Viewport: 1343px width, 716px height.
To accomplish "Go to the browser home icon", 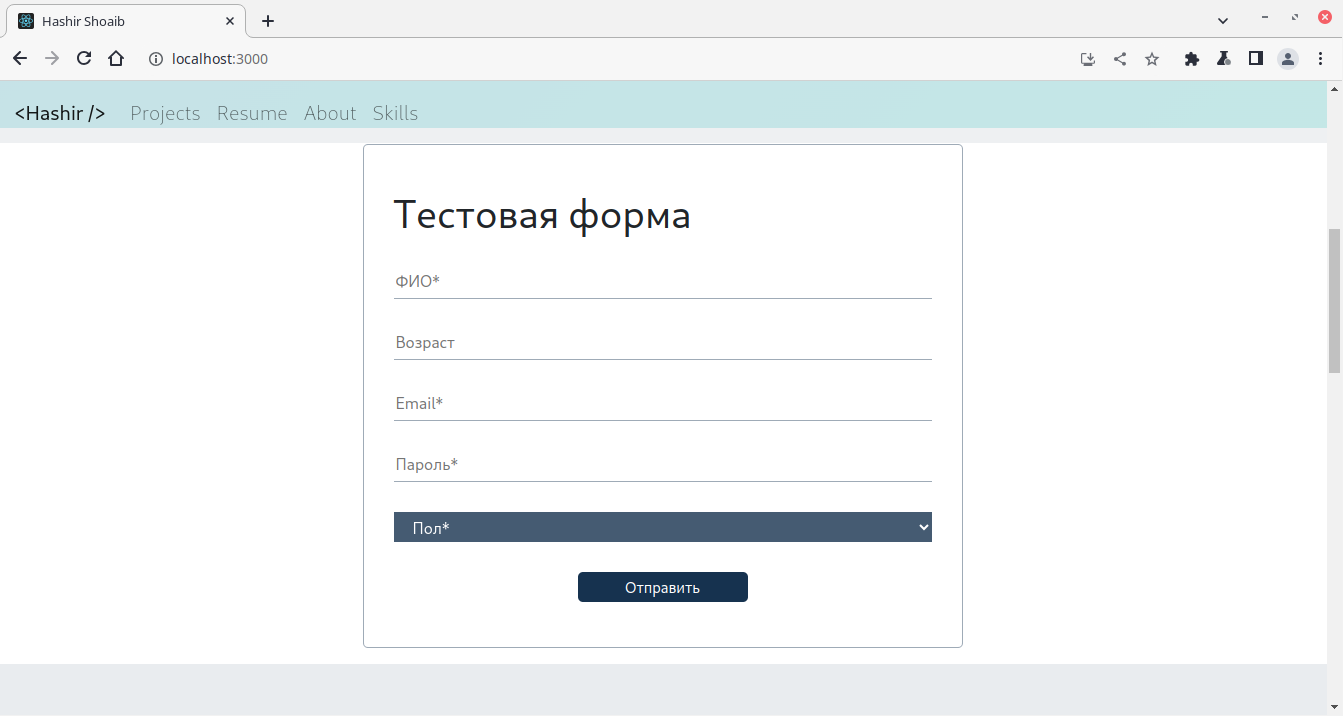I will point(116,59).
